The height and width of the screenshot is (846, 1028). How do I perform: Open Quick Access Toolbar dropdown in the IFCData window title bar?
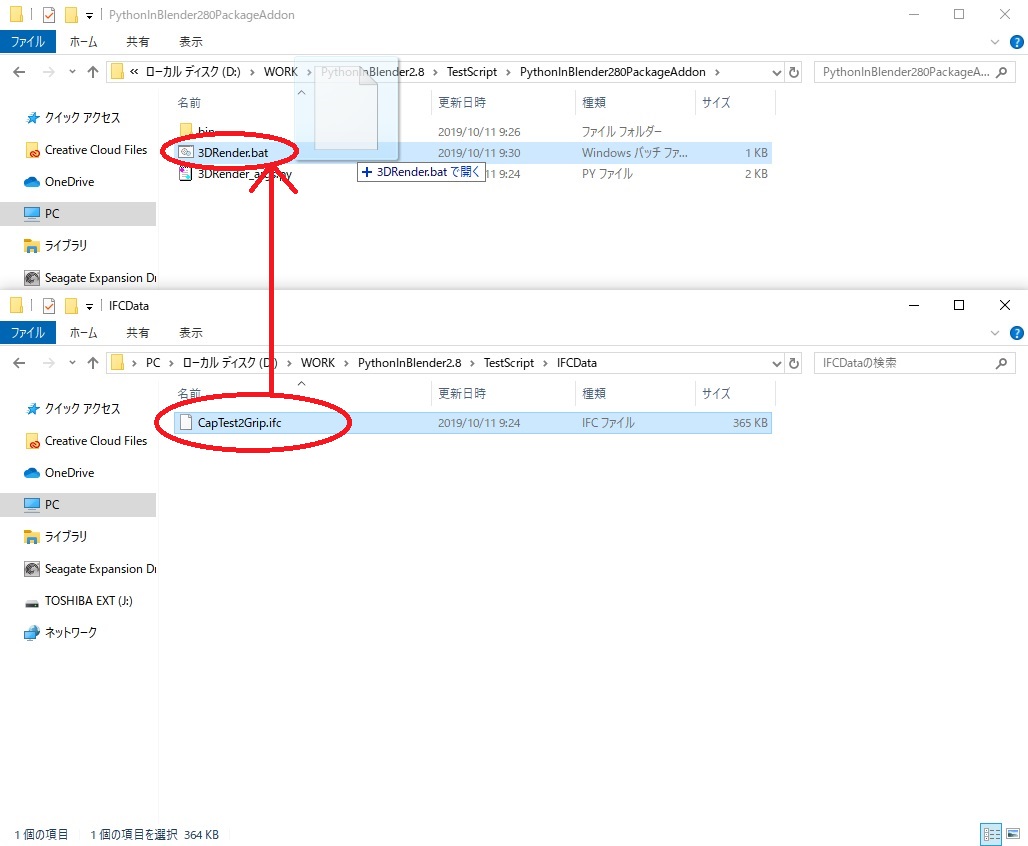click(x=89, y=306)
